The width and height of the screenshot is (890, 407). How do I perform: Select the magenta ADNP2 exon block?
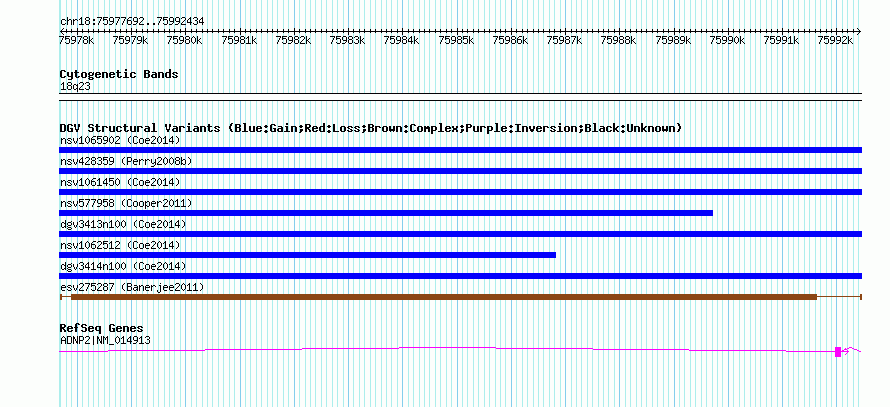pos(838,352)
